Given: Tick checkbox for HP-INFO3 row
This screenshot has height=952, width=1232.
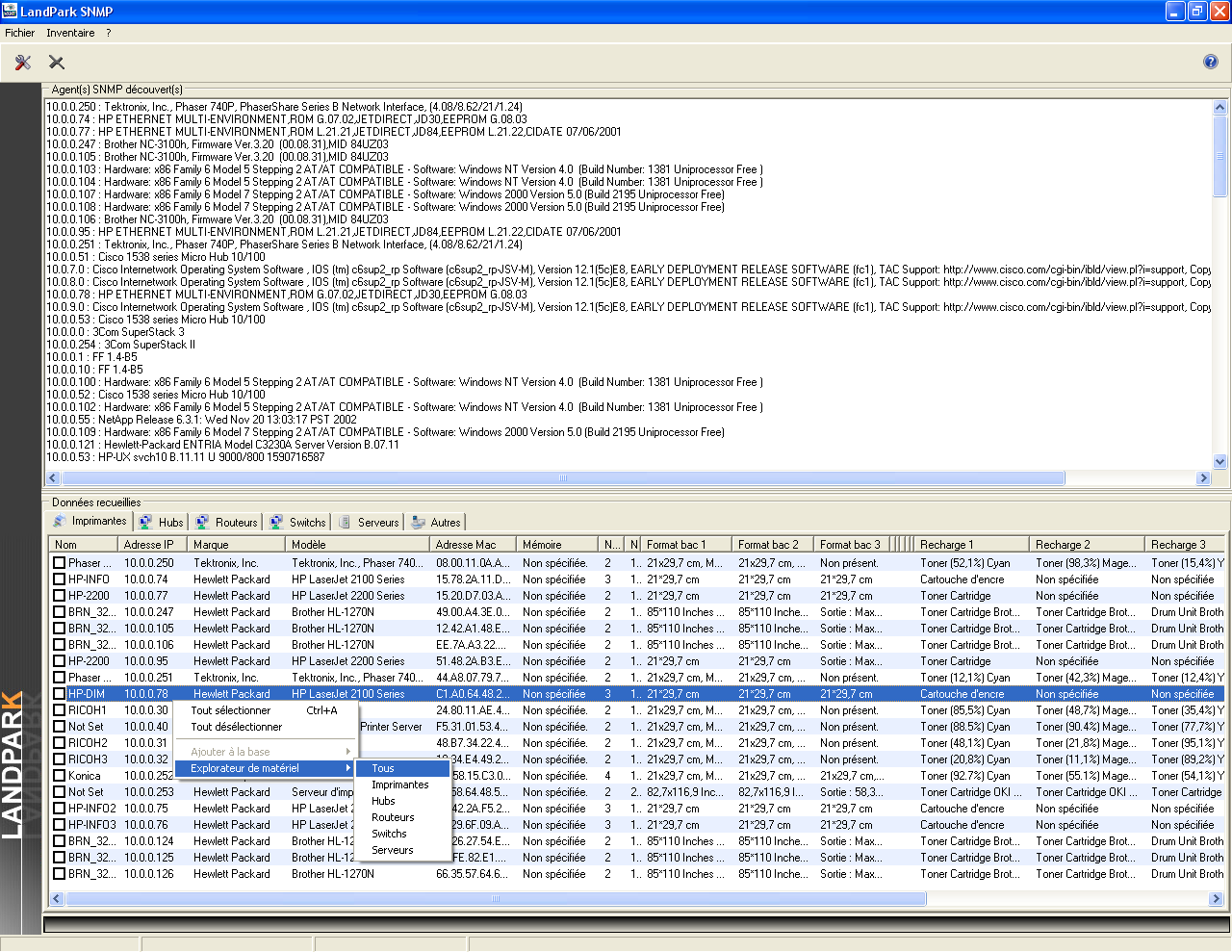Looking at the screenshot, I should (59, 825).
